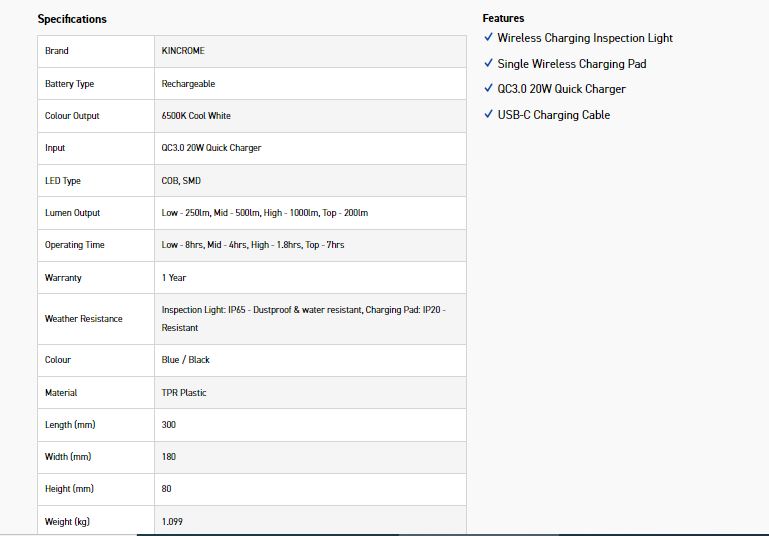
Task: Click the KINCROME brand value
Action: [x=183, y=51]
